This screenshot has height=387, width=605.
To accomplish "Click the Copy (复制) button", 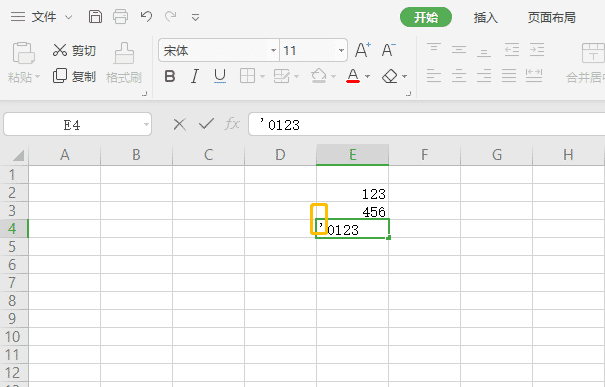I will 74,76.
